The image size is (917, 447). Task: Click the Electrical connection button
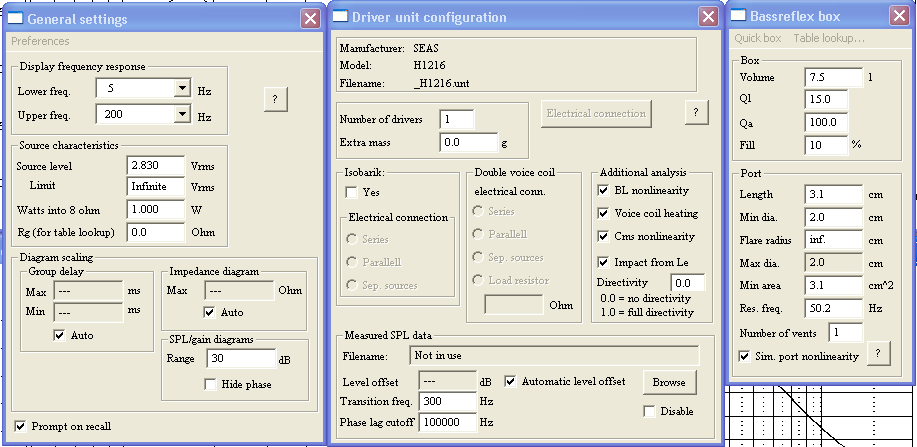point(596,114)
